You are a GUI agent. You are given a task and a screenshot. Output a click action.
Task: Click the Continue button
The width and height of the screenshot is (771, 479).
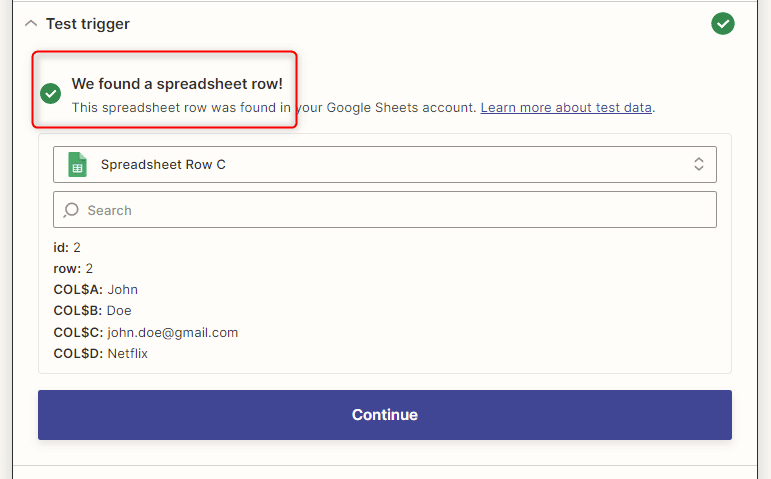pyautogui.click(x=385, y=415)
